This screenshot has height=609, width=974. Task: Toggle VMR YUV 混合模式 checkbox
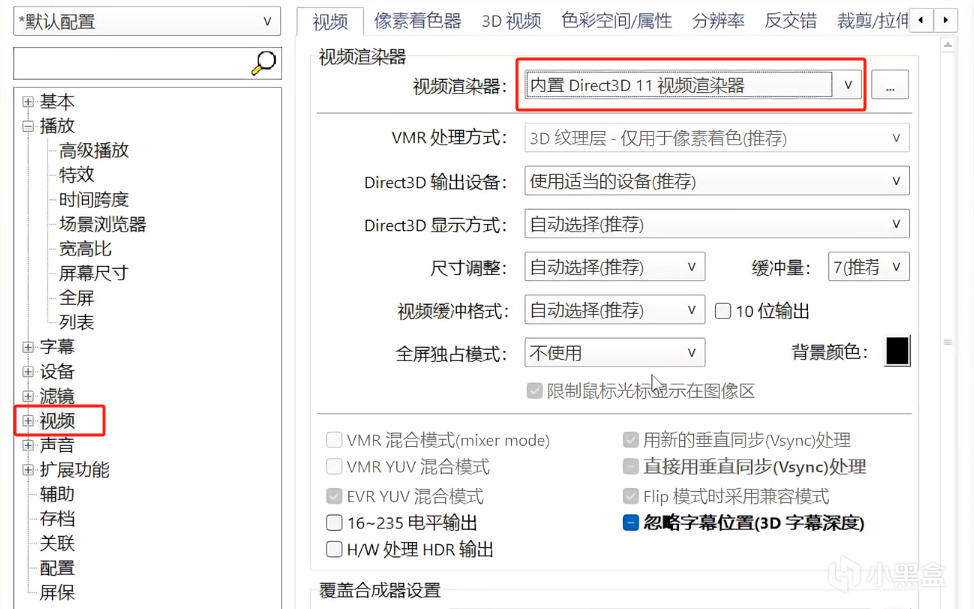(x=334, y=466)
